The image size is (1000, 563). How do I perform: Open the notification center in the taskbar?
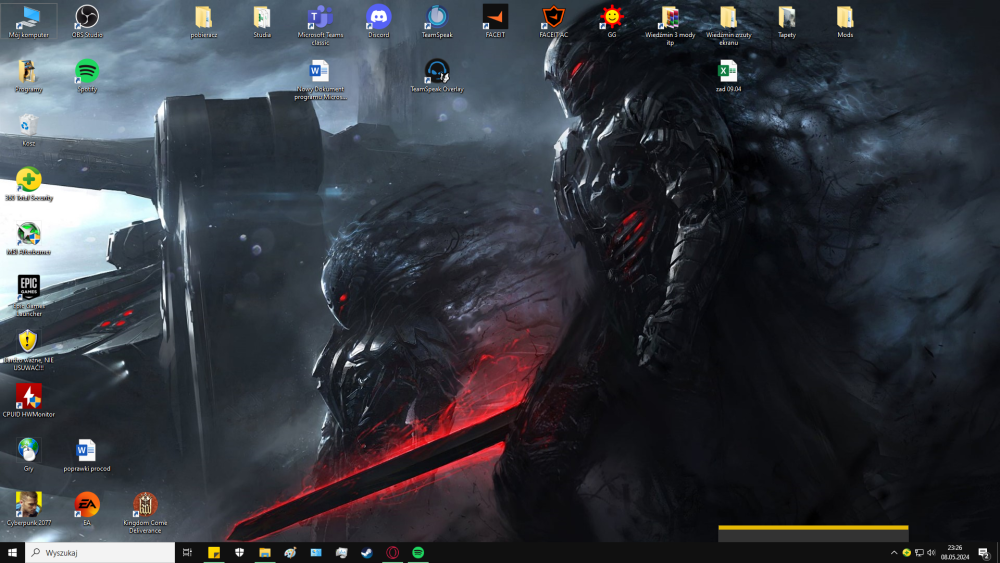tap(984, 552)
